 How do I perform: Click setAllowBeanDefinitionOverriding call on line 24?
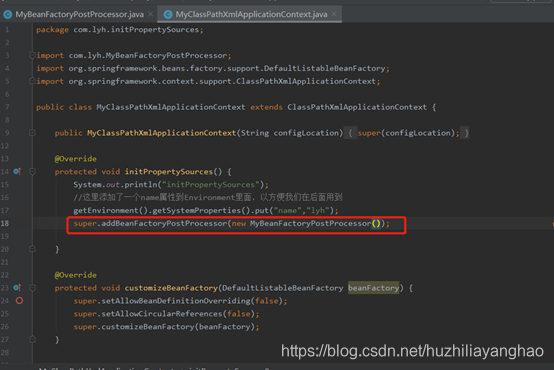pyautogui.click(x=176, y=301)
